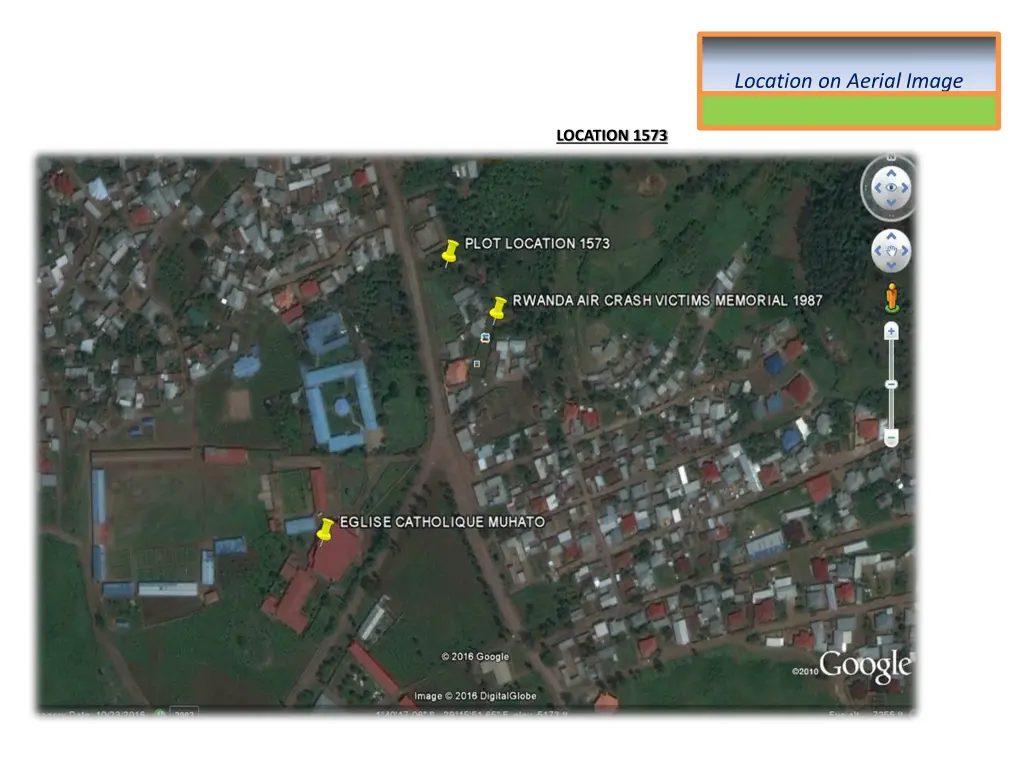This screenshot has width=1024, height=768.
Task: Click the EGLISE CATHOLIQUE MUHATO label
Action: pyautogui.click(x=442, y=522)
